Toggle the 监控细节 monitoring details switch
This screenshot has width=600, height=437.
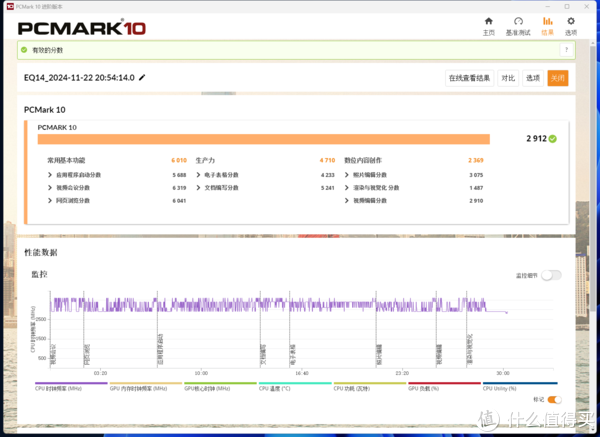pos(551,275)
